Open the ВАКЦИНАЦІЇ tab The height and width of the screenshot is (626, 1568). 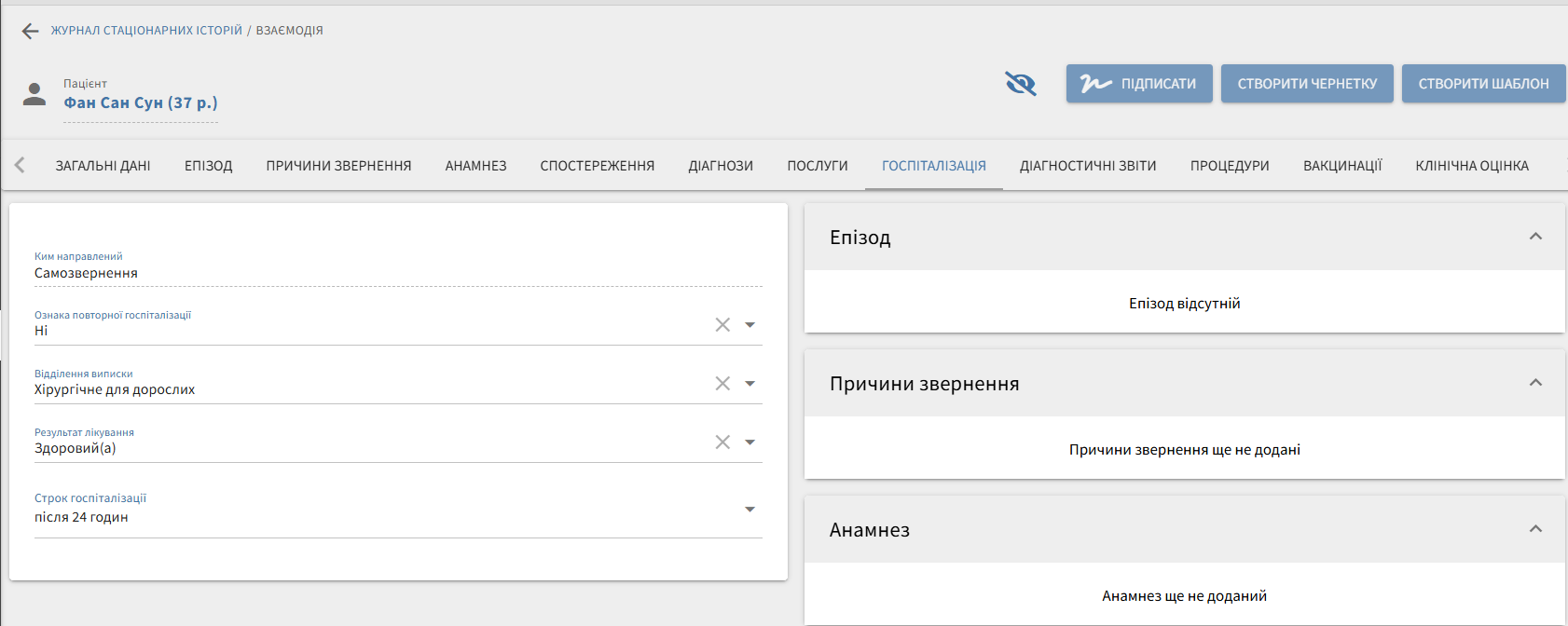(1342, 166)
